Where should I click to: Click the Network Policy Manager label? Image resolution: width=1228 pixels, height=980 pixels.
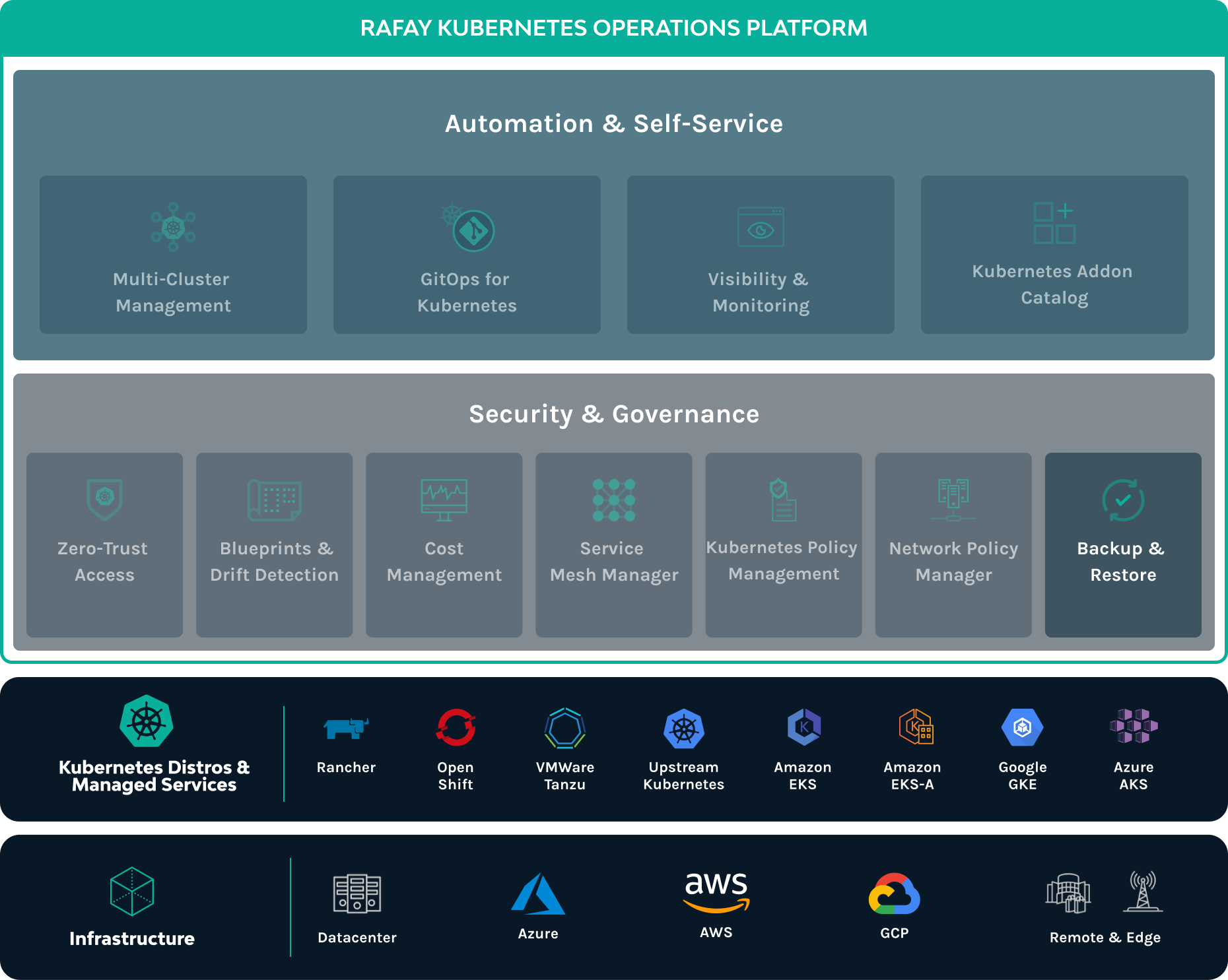pos(954,562)
